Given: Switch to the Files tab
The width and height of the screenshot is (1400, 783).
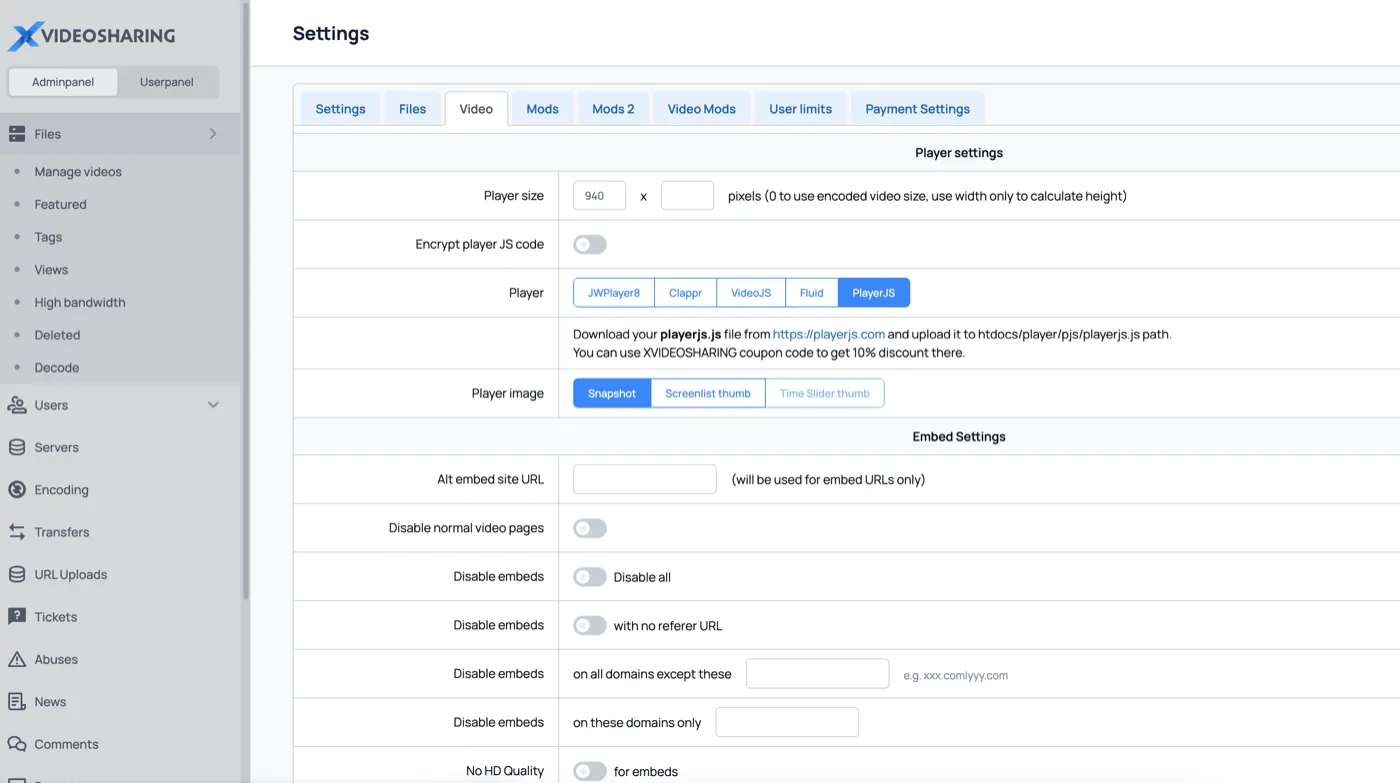Looking at the screenshot, I should [x=413, y=109].
